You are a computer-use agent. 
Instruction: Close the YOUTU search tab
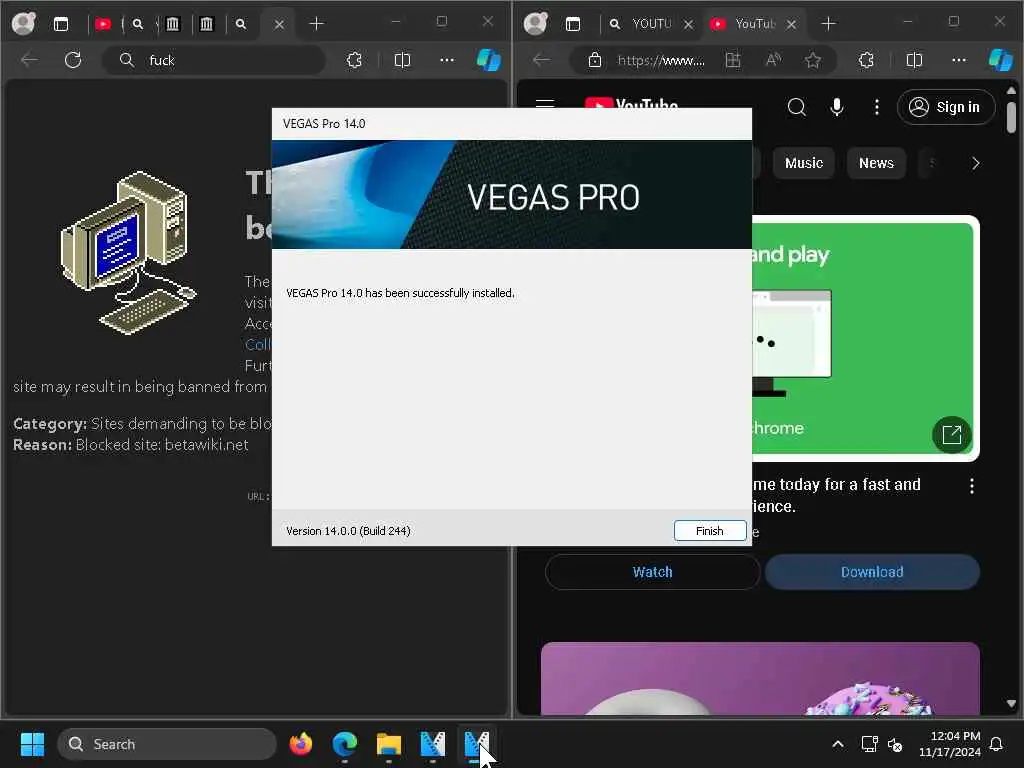point(688,24)
